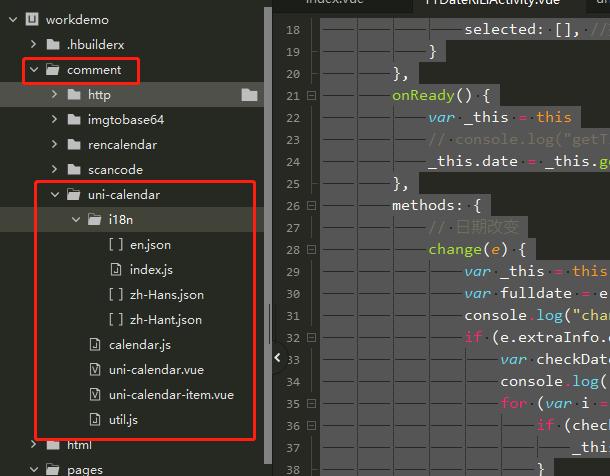The height and width of the screenshot is (476, 610).
Task: Click the .hbuilderx folder icon
Action: tap(53, 44)
